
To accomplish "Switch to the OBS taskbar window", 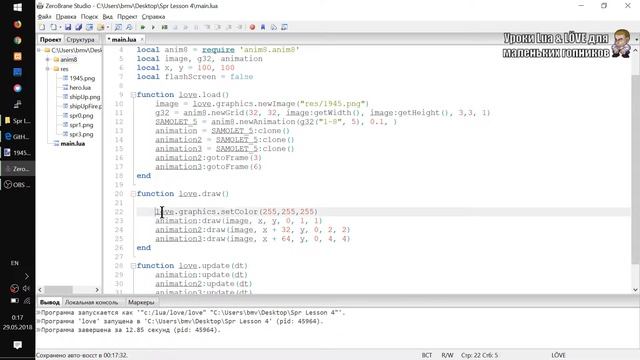I will pos(18,185).
